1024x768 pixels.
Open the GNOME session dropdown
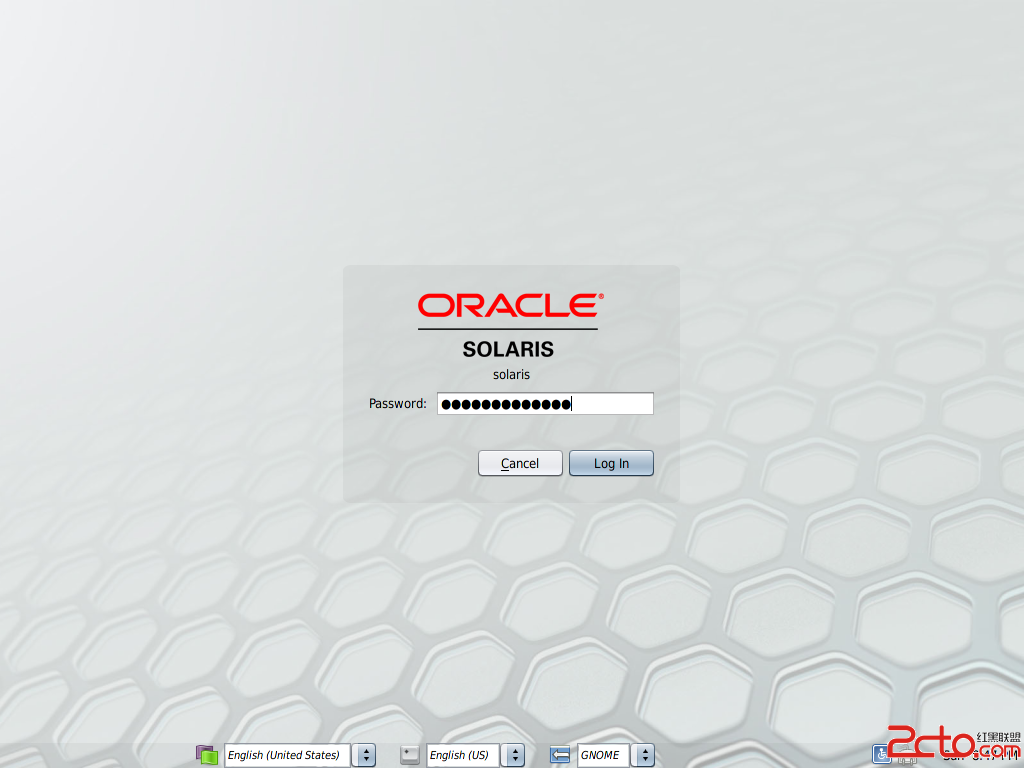(616, 755)
